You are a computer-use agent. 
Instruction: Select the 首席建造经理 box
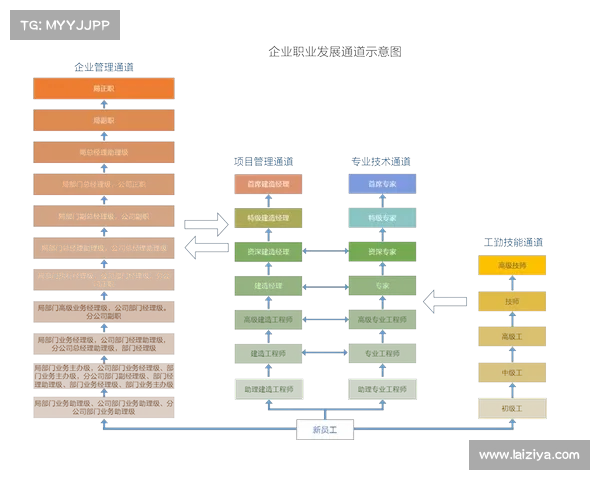click(x=268, y=184)
